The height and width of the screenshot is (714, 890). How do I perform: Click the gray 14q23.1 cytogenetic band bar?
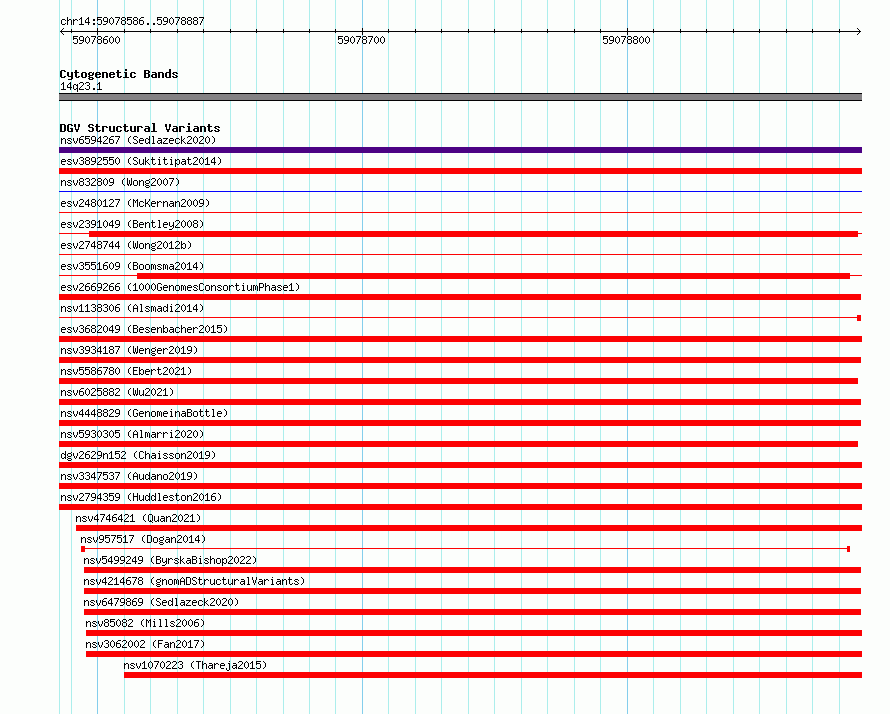(x=460, y=97)
